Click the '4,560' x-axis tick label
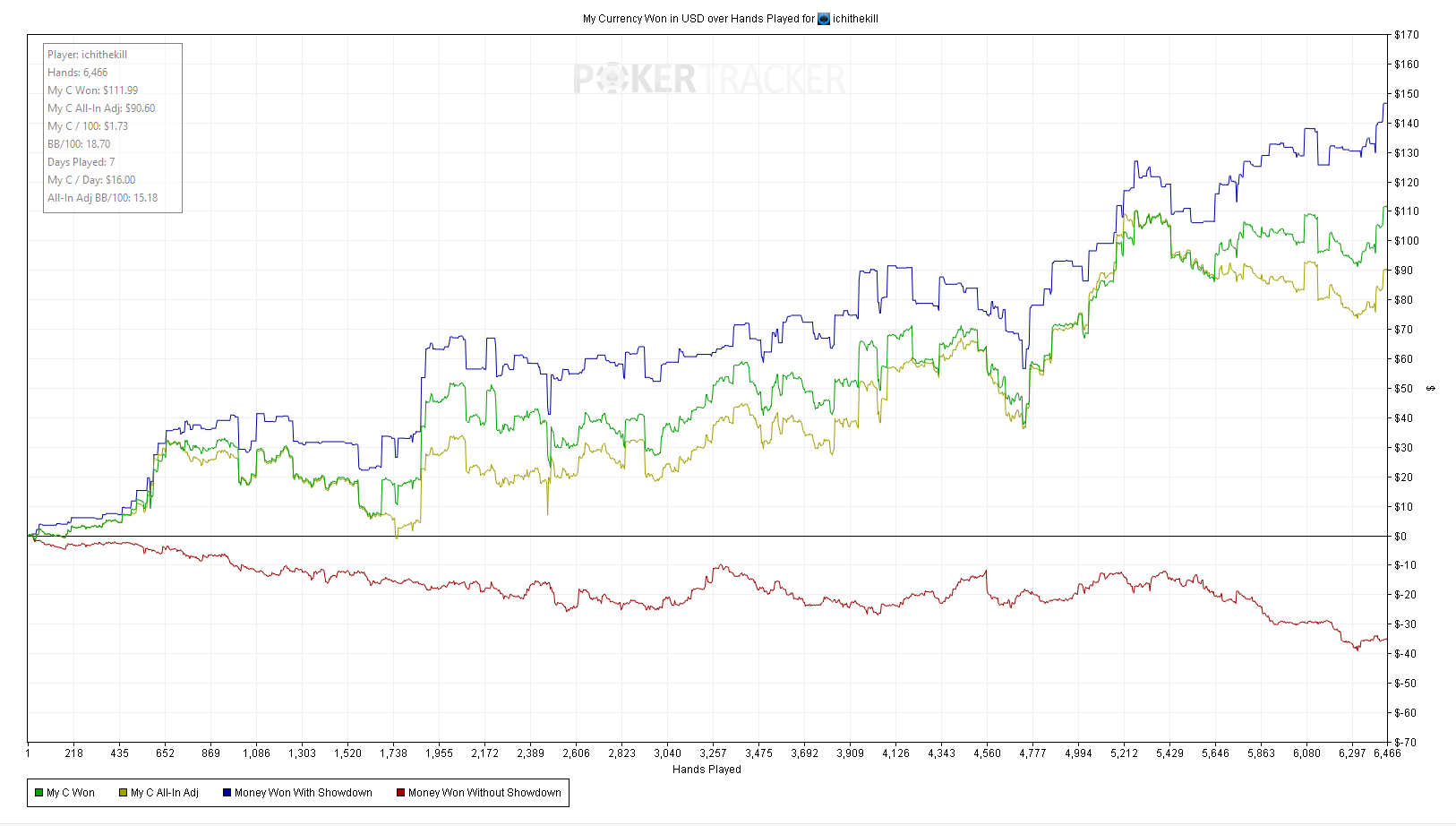This screenshot has width=1456, height=826. pos(988,753)
